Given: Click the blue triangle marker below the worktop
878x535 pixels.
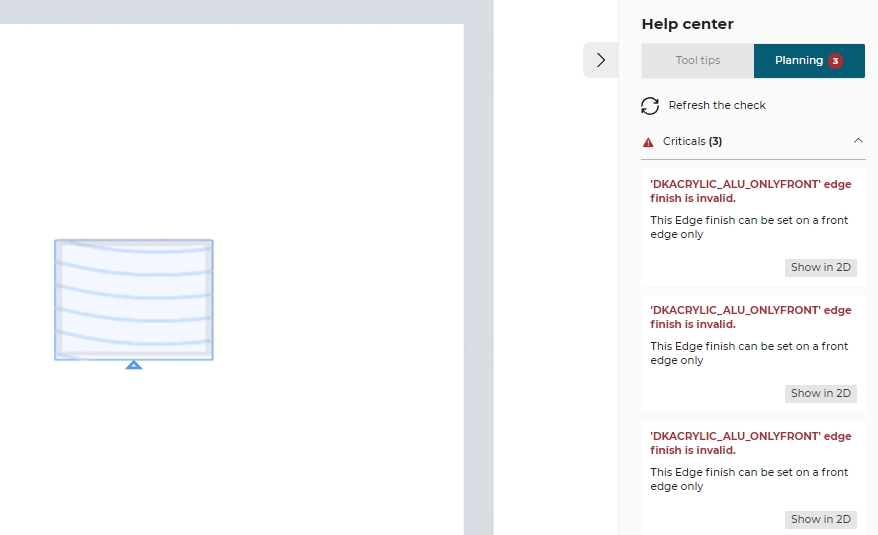Looking at the screenshot, I should click(134, 365).
